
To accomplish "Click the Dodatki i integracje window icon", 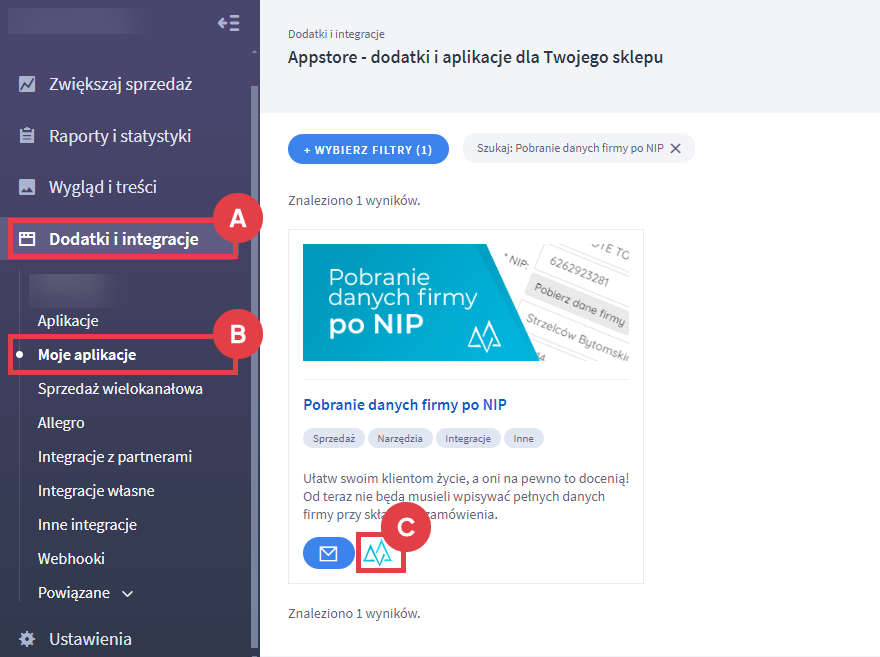I will click(28, 239).
